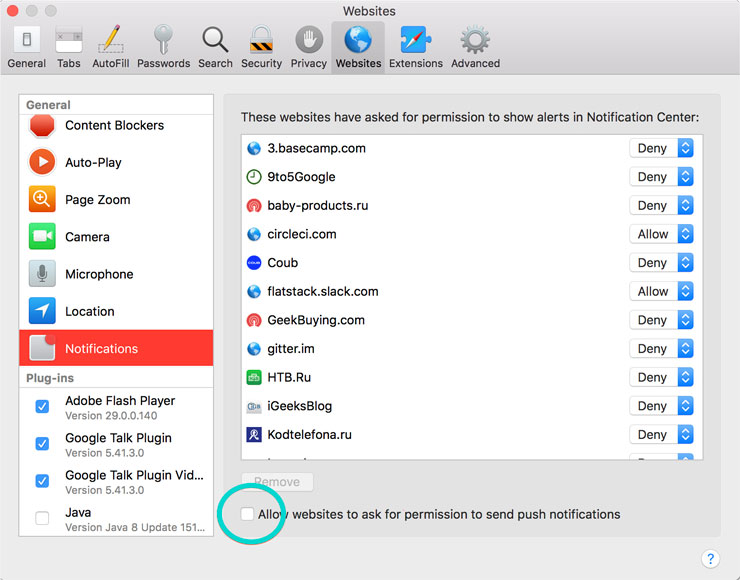
Task: Click the Coub logo icon
Action: [254, 263]
